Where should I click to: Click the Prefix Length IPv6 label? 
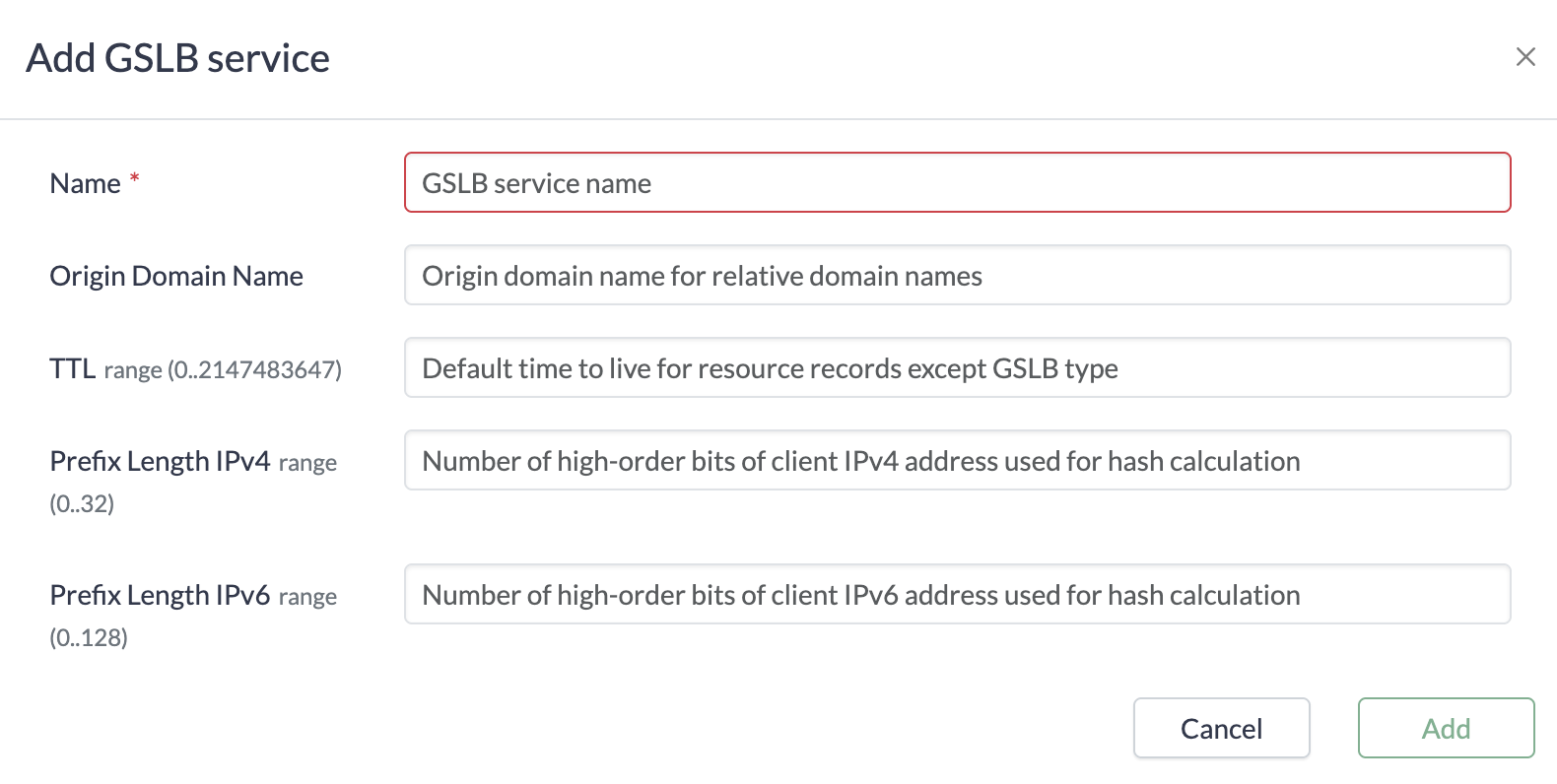[x=159, y=594]
